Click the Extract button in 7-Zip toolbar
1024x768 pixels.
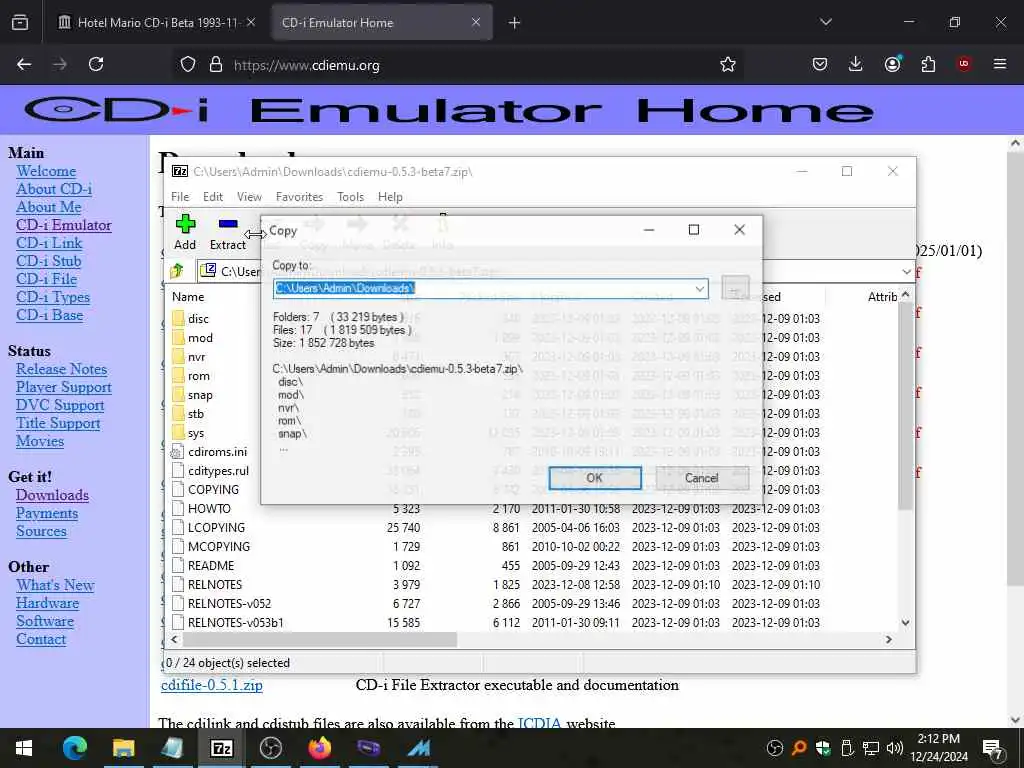(227, 232)
